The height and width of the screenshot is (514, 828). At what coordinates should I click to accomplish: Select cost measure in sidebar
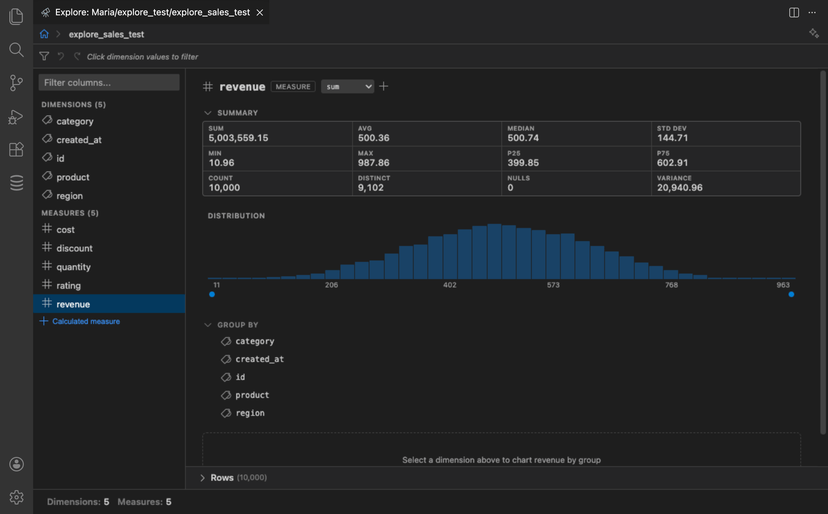pyautogui.click(x=109, y=229)
